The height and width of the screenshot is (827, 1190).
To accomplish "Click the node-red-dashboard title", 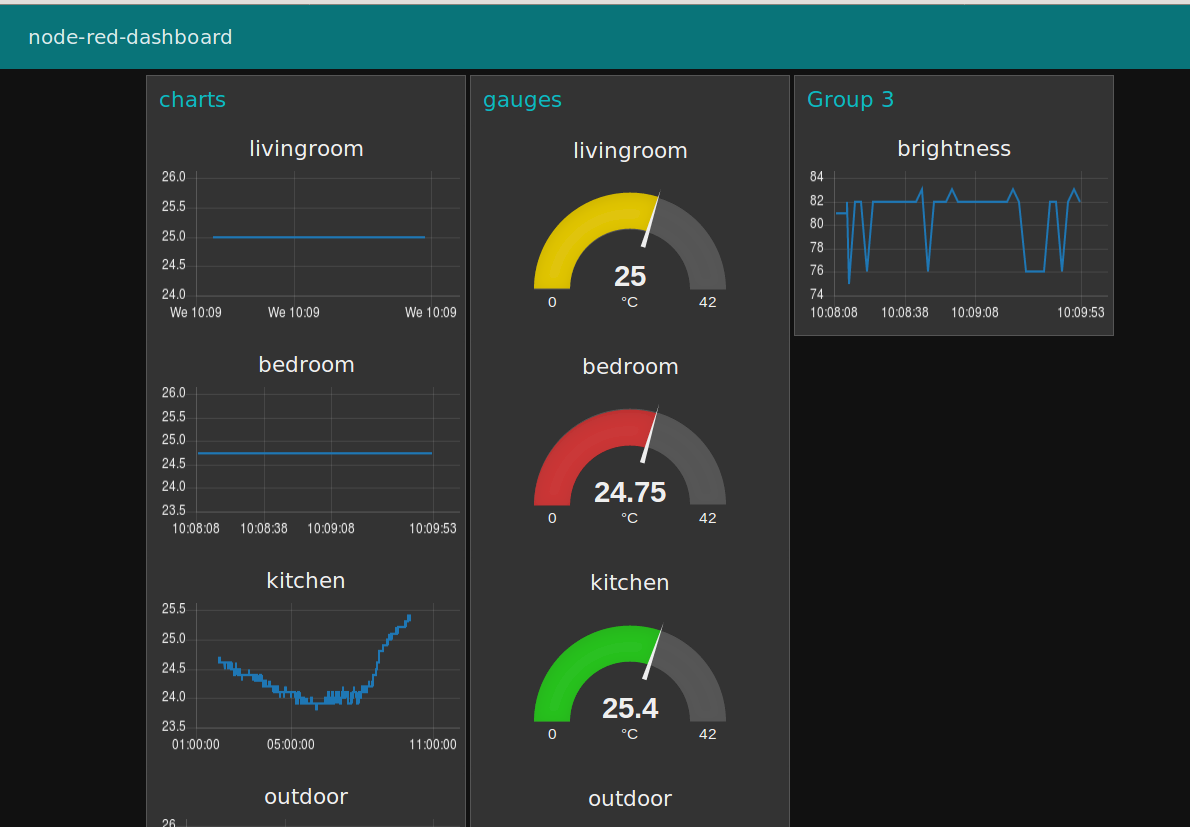I will pyautogui.click(x=130, y=37).
